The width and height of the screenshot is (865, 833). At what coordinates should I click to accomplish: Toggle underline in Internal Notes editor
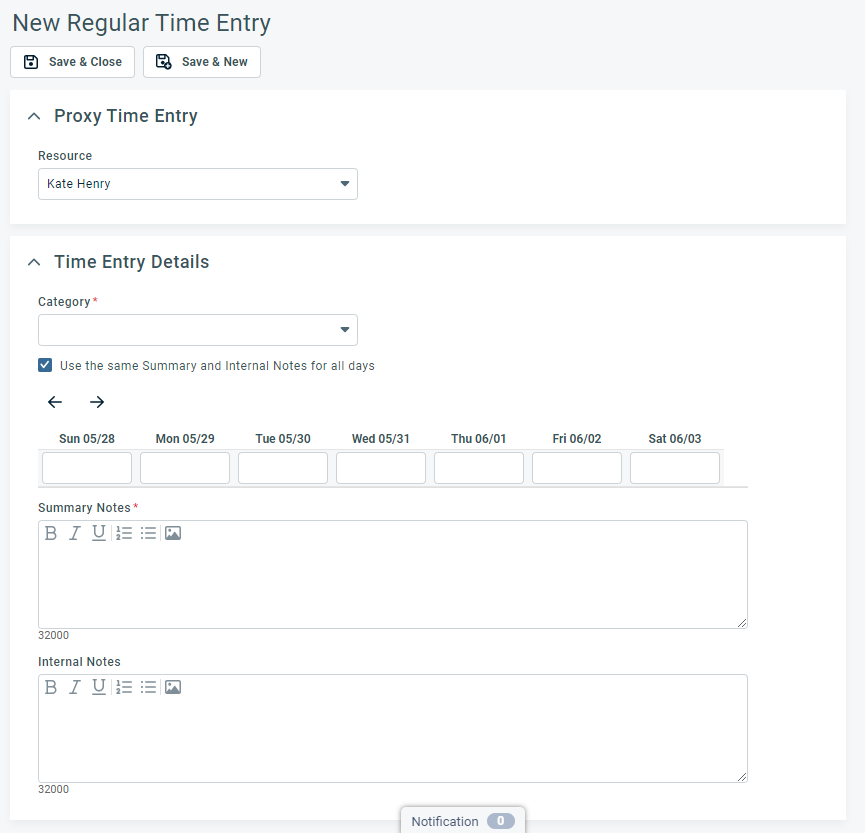coord(98,686)
